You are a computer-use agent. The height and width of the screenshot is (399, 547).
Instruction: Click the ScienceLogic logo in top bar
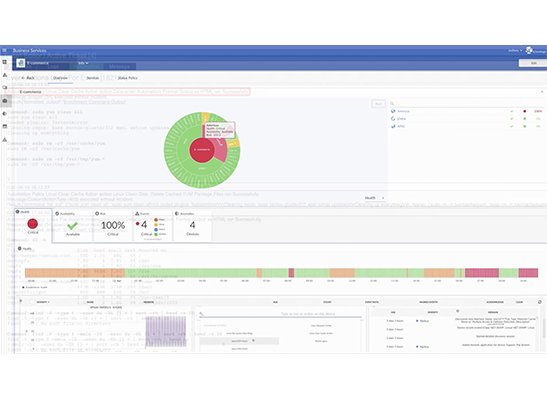[535, 51]
